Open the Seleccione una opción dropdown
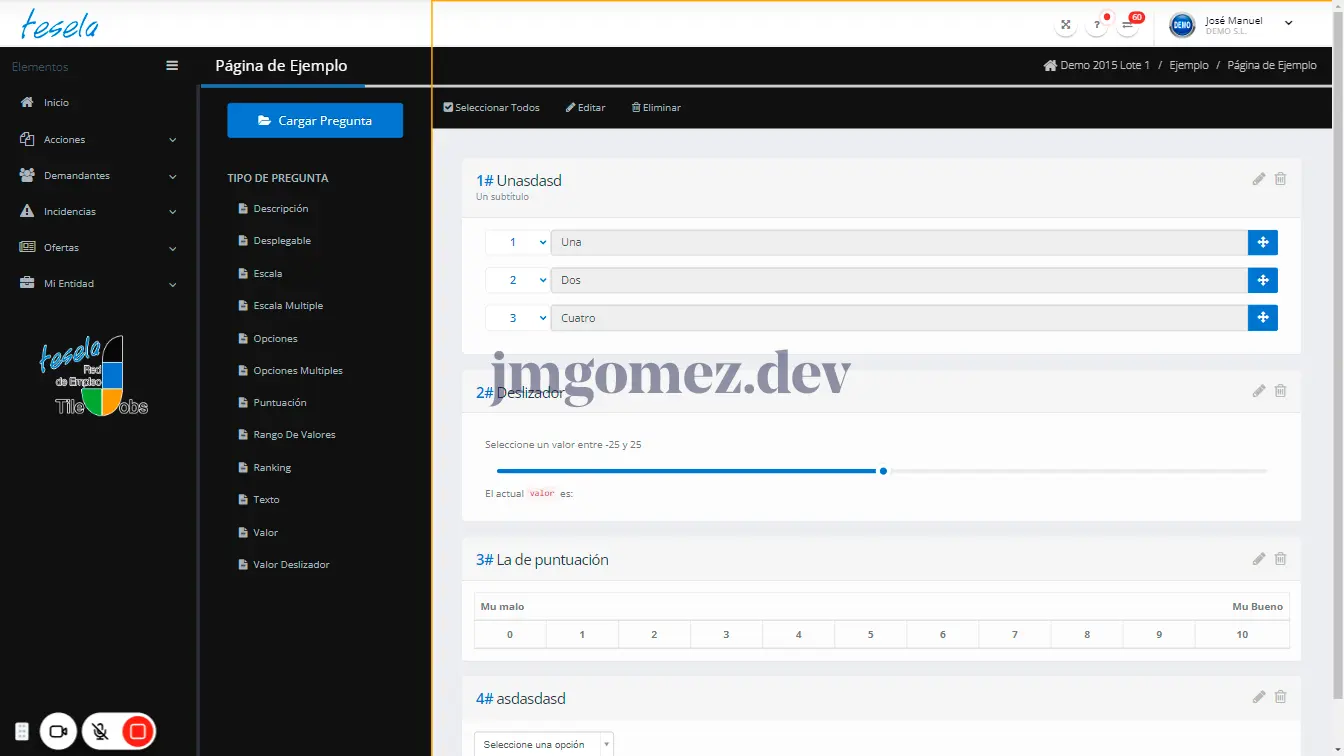This screenshot has height=756, width=1344. pyautogui.click(x=543, y=745)
